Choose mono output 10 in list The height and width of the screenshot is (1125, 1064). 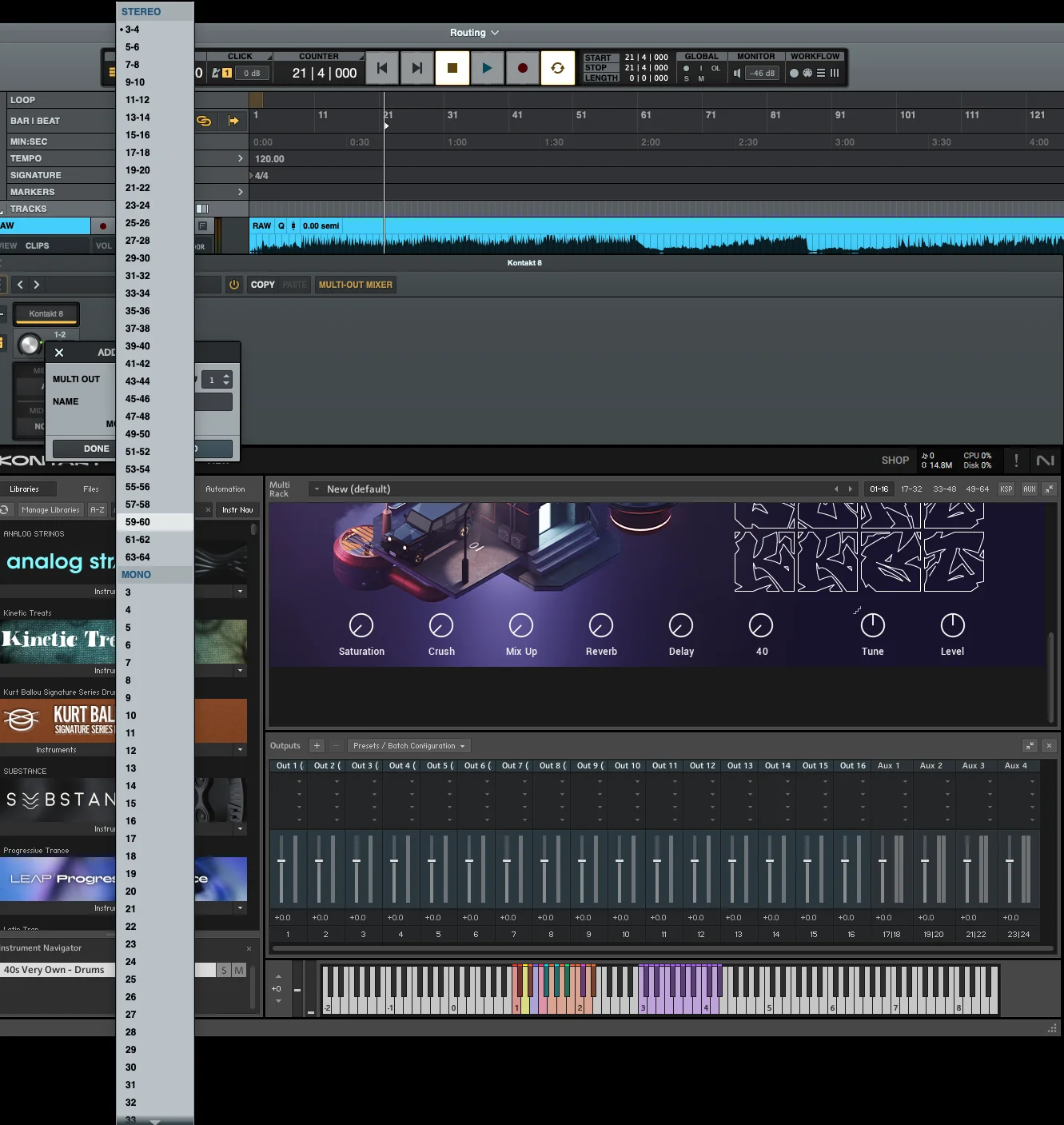click(155, 716)
